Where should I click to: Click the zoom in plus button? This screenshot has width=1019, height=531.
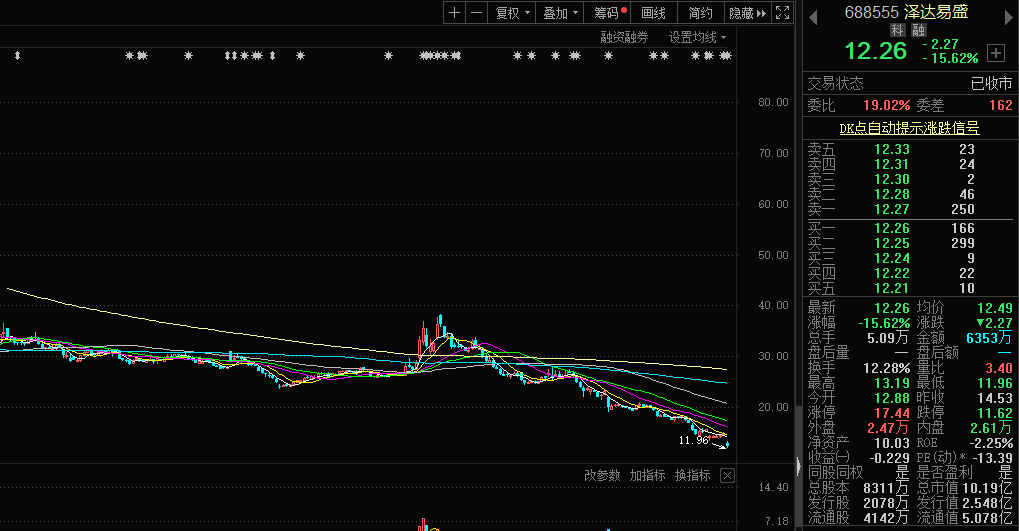coord(454,13)
